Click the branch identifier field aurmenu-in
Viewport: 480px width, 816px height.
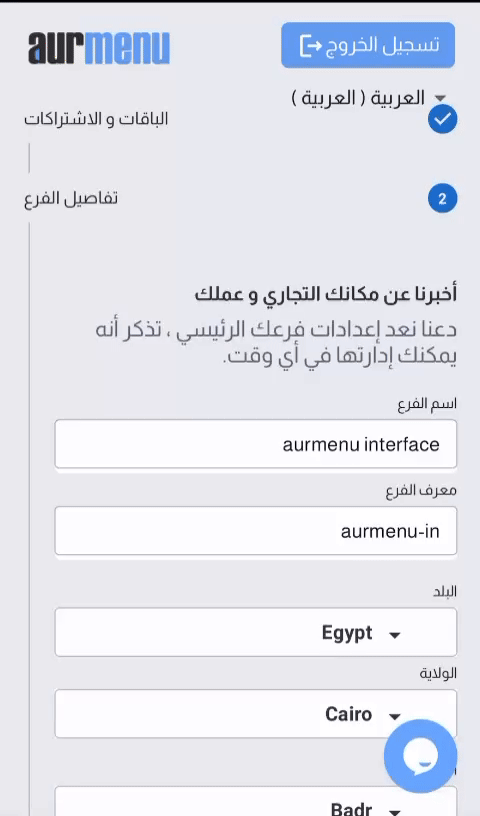pyautogui.click(x=256, y=531)
